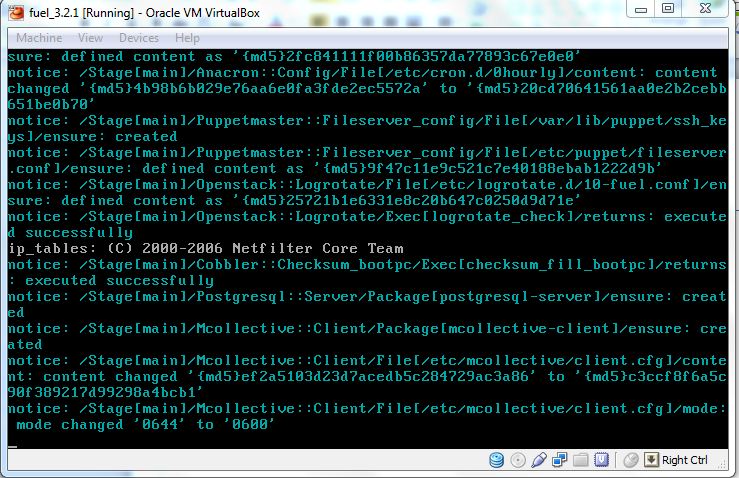Click the Right Ctrl host key label
This screenshot has width=739, height=478.
(x=684, y=460)
